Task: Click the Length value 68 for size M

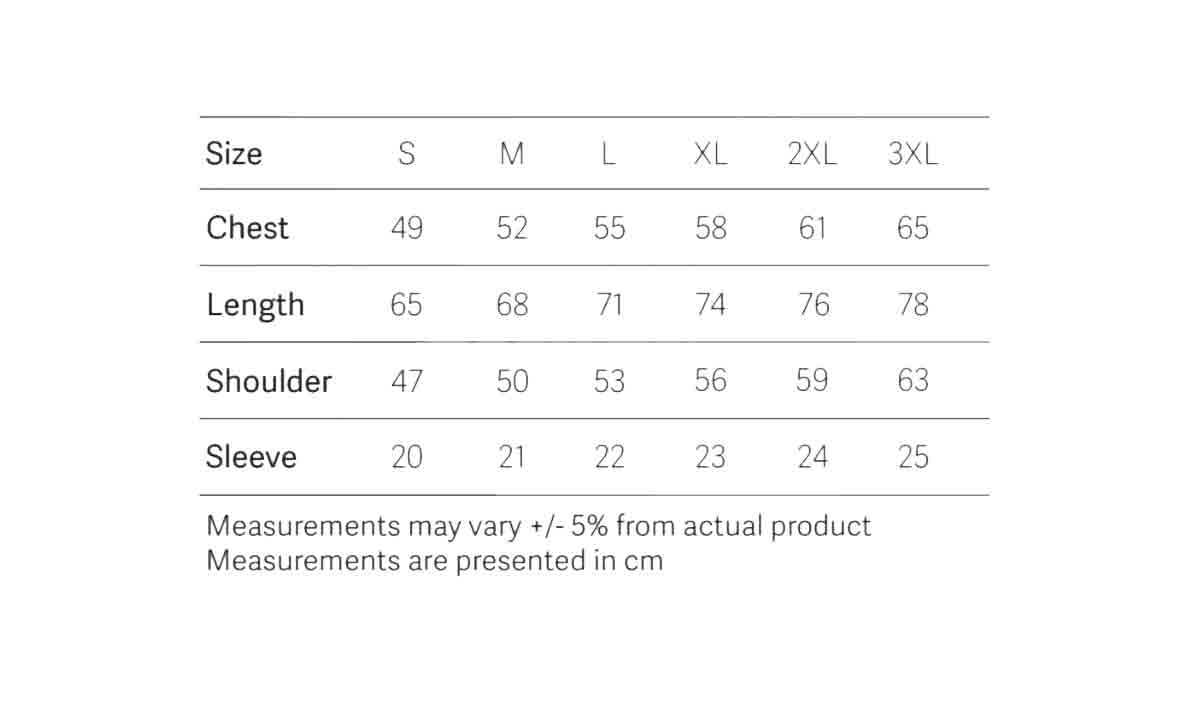Action: pos(512,304)
